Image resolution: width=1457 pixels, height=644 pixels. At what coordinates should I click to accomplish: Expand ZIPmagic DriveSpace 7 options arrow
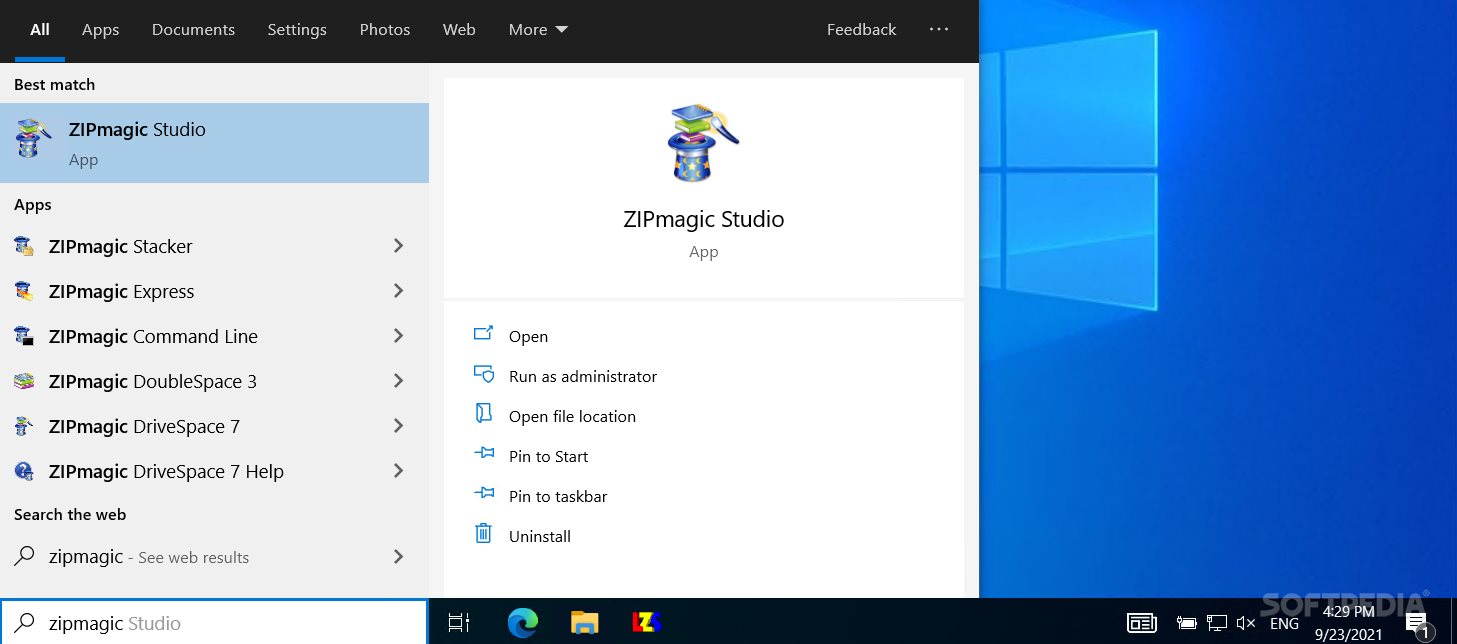pyautogui.click(x=398, y=426)
